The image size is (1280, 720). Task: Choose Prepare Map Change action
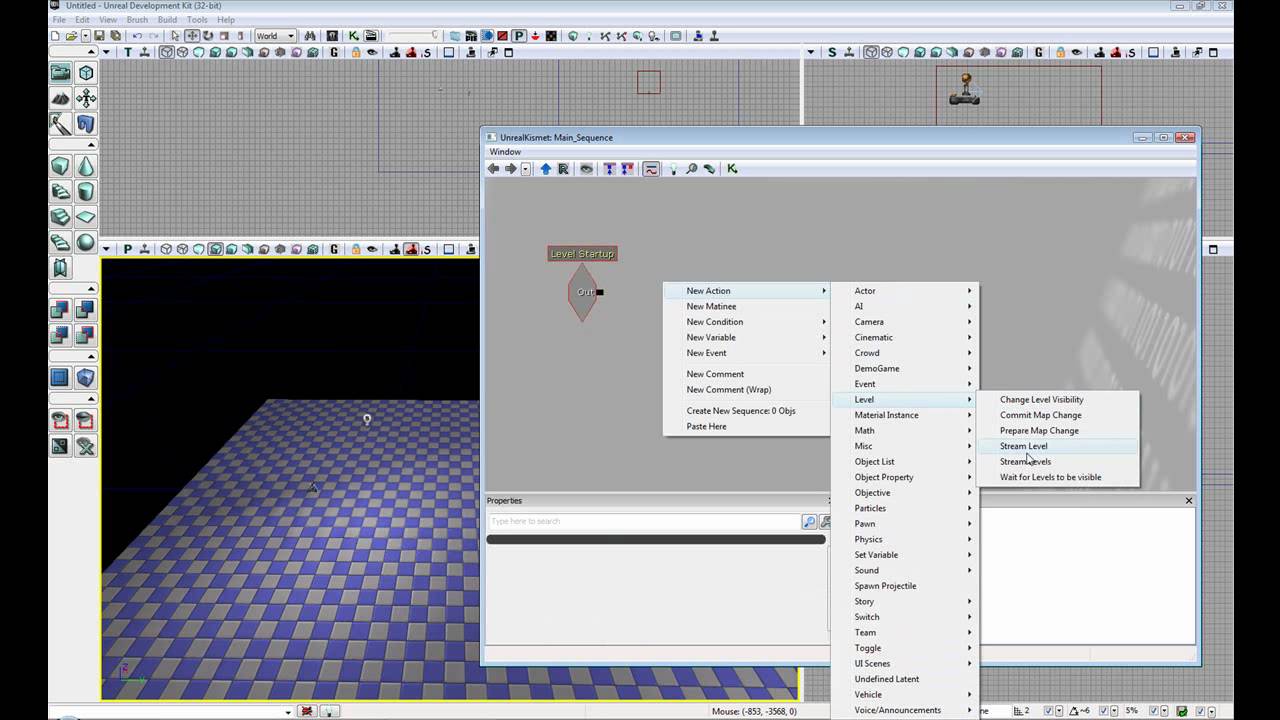[x=1058, y=430]
